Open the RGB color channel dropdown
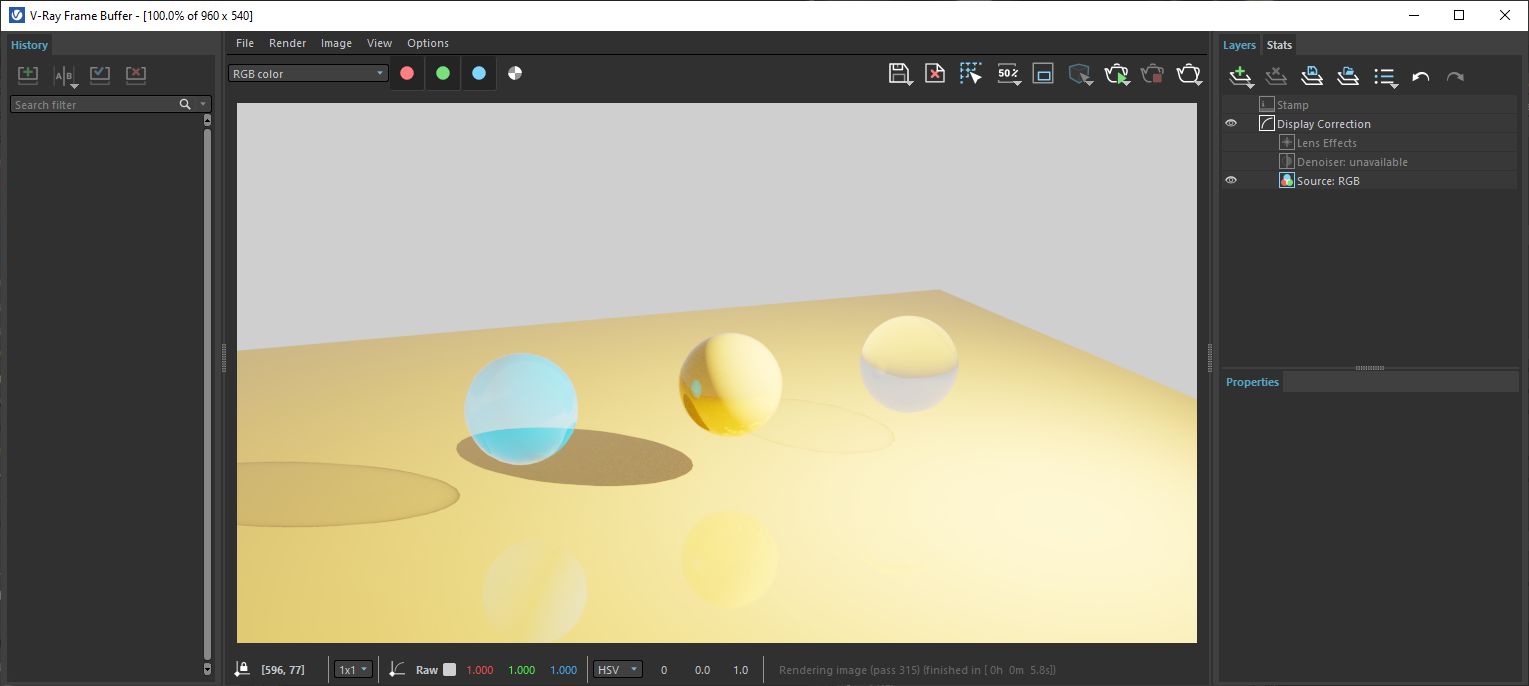This screenshot has width=1529, height=686. (308, 74)
